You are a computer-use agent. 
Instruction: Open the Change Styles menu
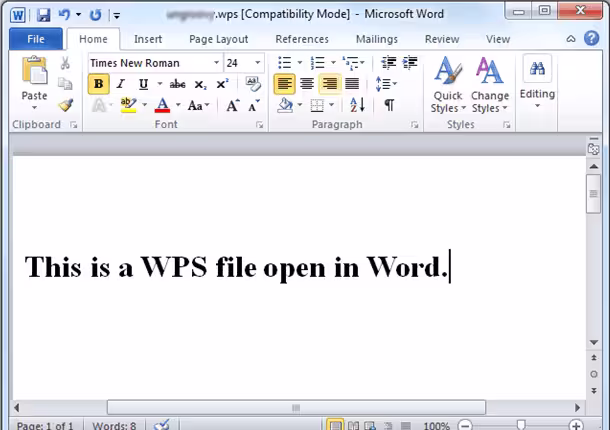[490, 84]
